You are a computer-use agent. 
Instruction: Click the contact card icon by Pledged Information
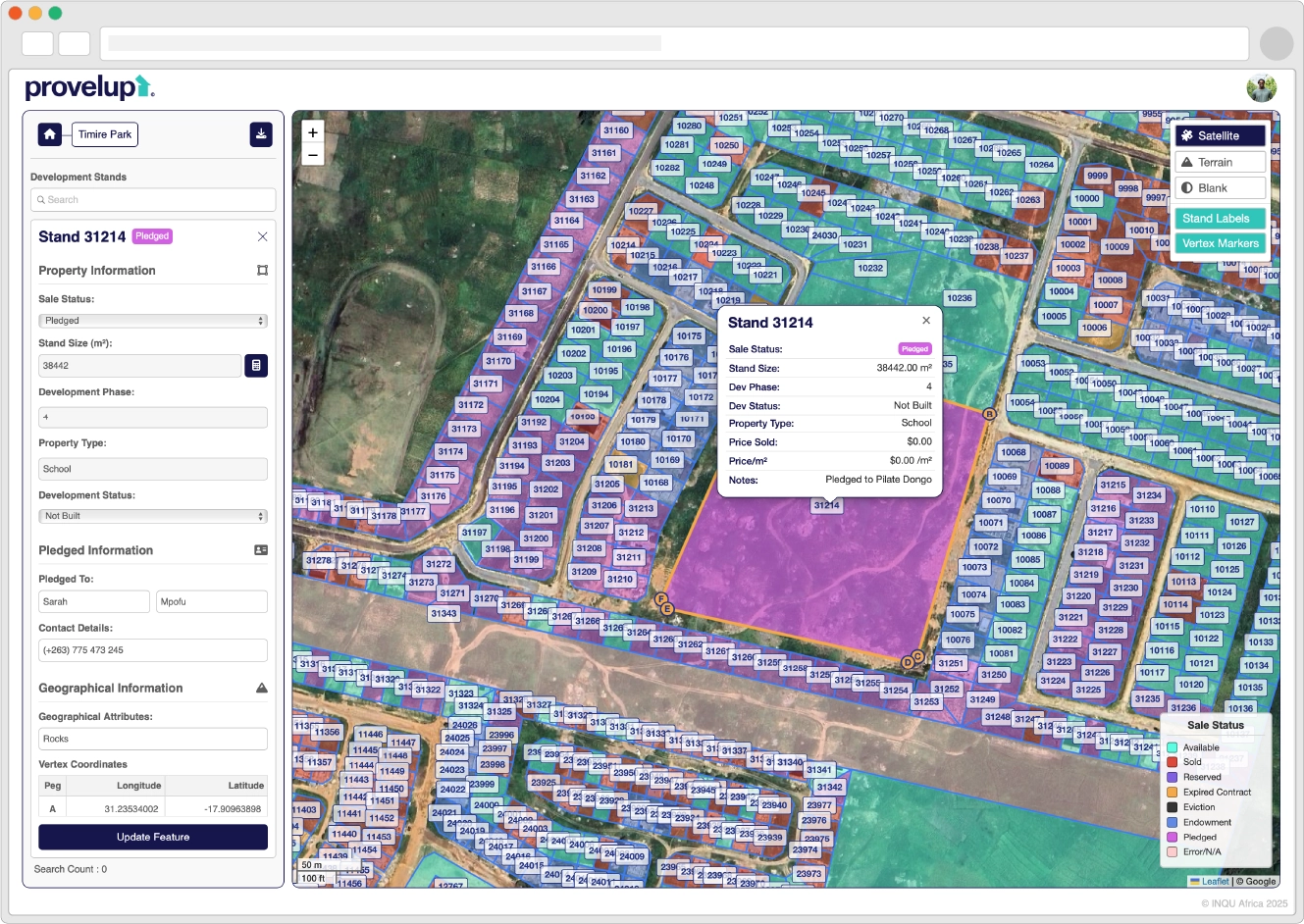coord(261,550)
